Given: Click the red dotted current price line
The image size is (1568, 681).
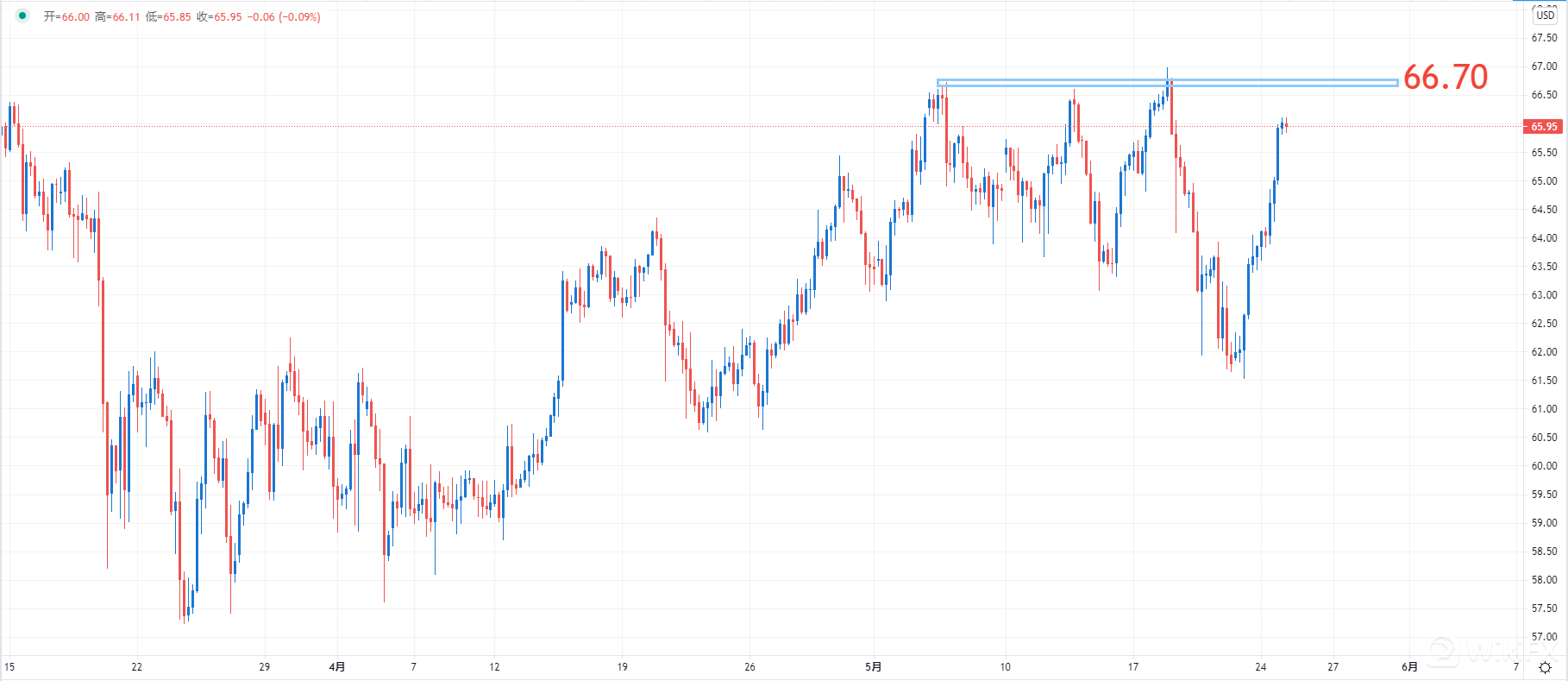Looking at the screenshot, I should pyautogui.click(x=690, y=127).
